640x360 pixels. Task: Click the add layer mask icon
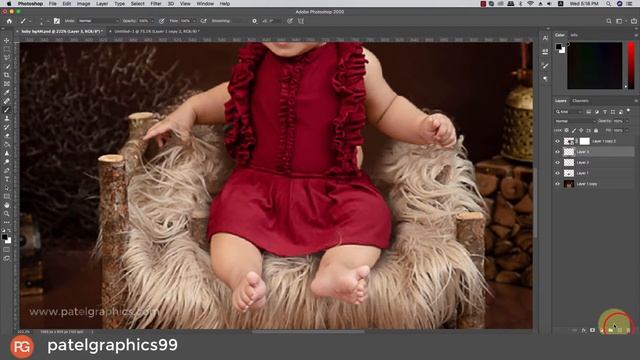click(x=592, y=330)
